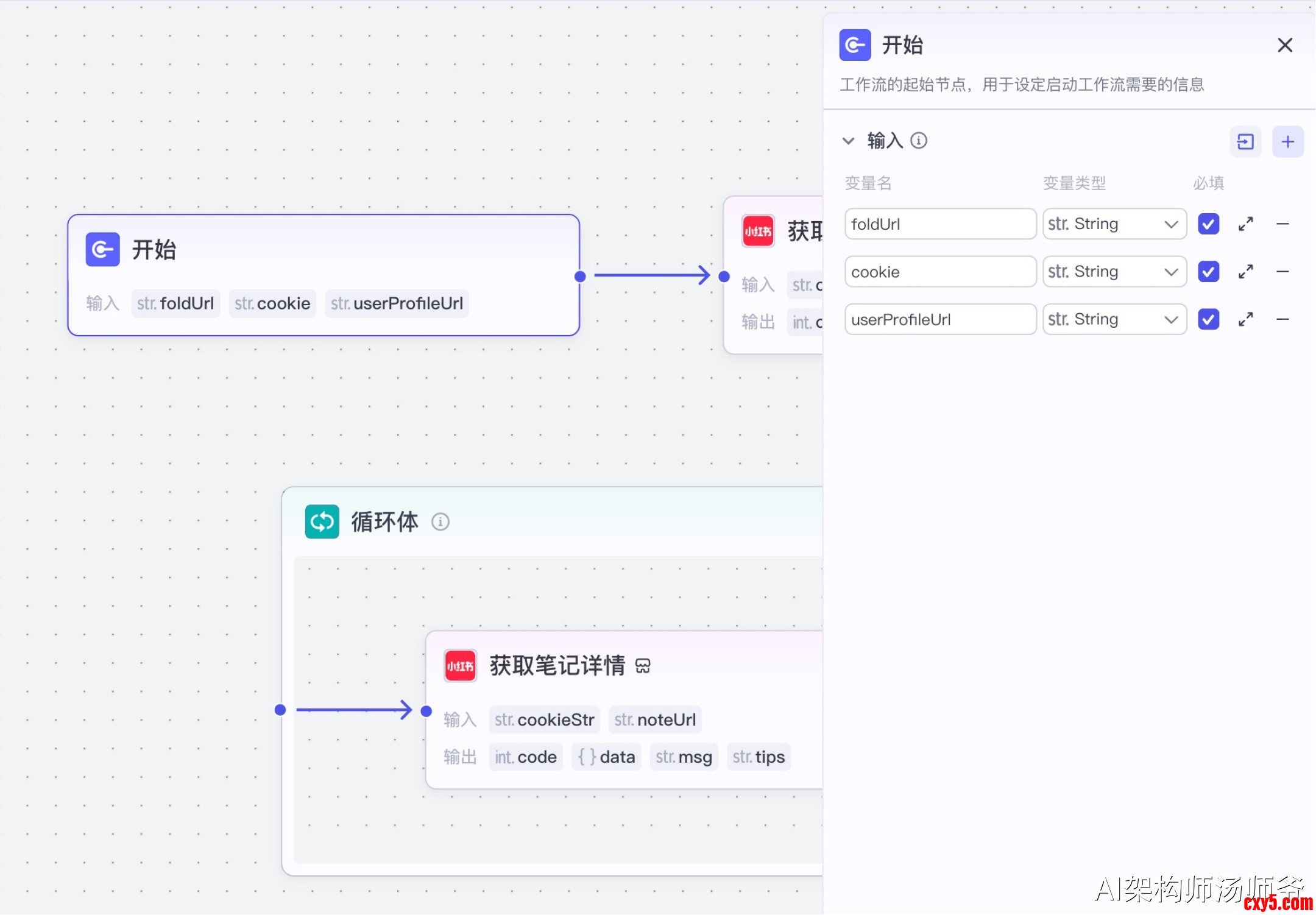1316x915 pixels.
Task: Uncheck required for foldUrl
Action: 1208,224
